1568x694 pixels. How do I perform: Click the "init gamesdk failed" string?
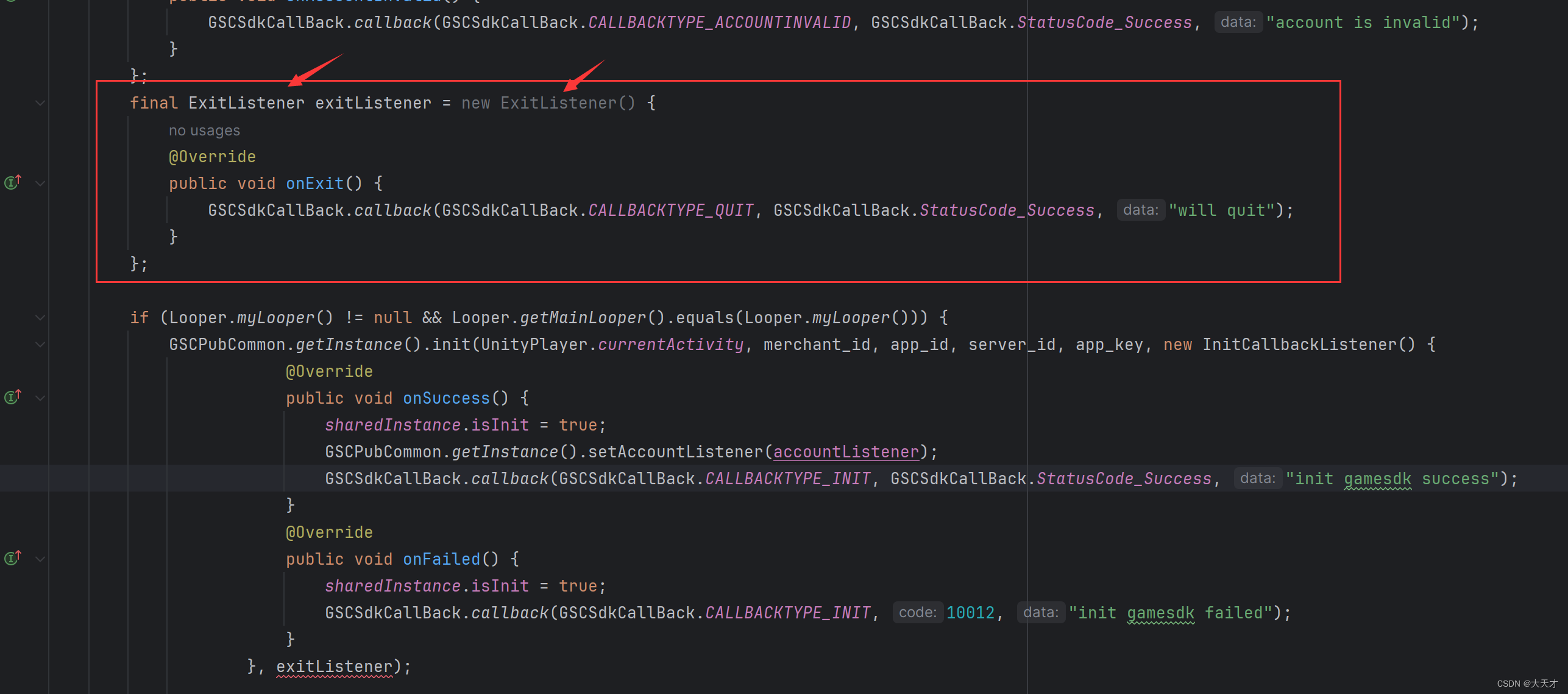click(x=1171, y=613)
